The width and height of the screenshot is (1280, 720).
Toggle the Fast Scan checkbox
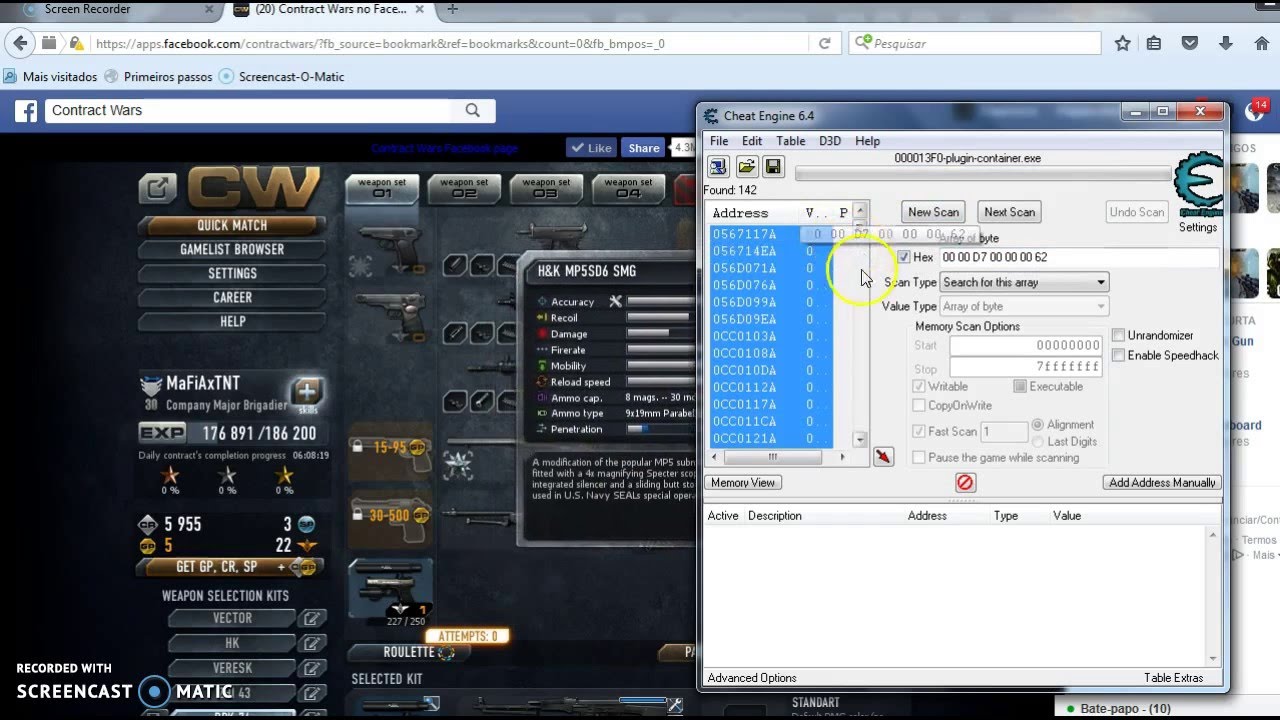(919, 431)
